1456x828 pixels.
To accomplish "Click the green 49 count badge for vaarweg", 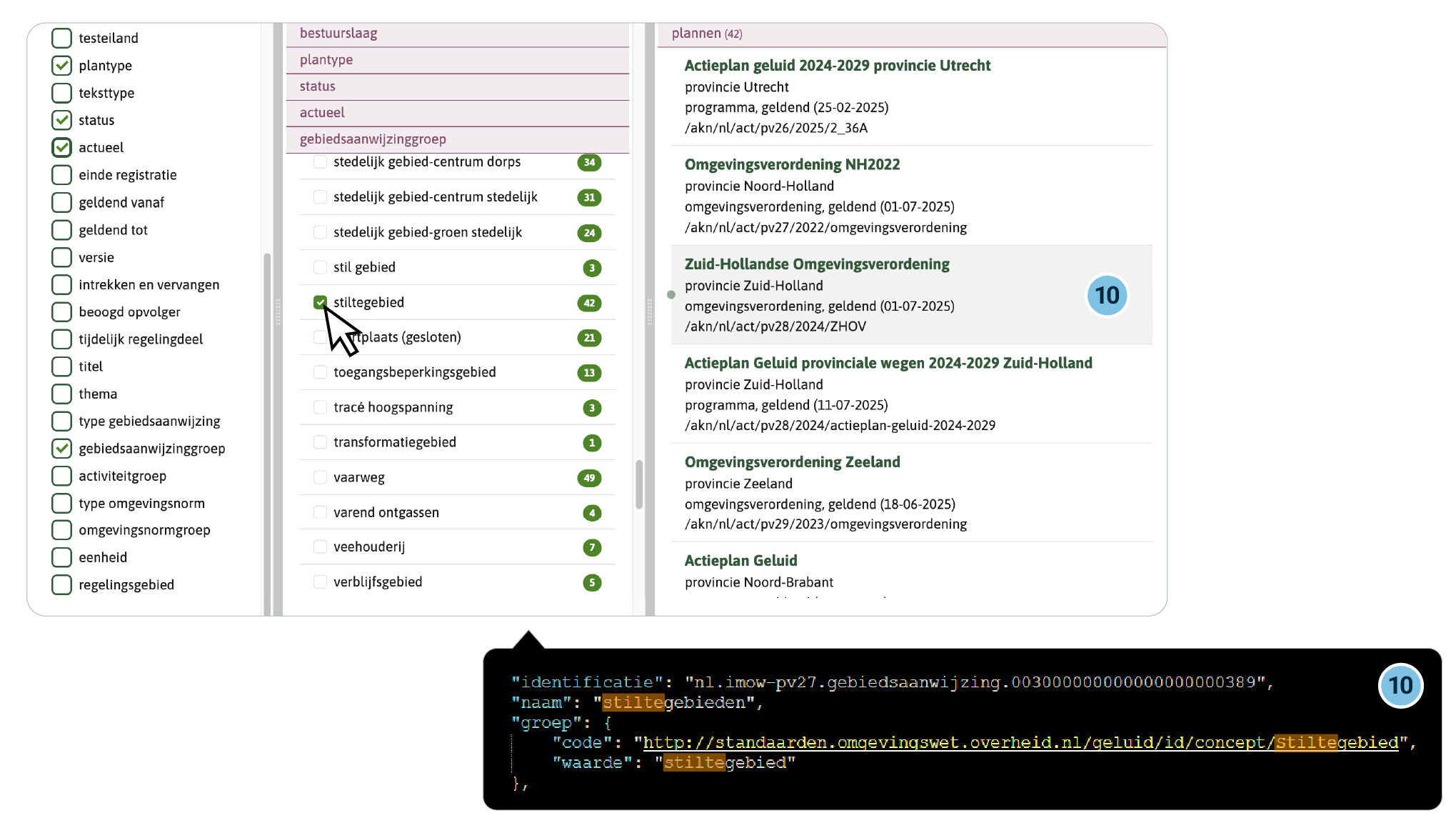I will pos(589,478).
